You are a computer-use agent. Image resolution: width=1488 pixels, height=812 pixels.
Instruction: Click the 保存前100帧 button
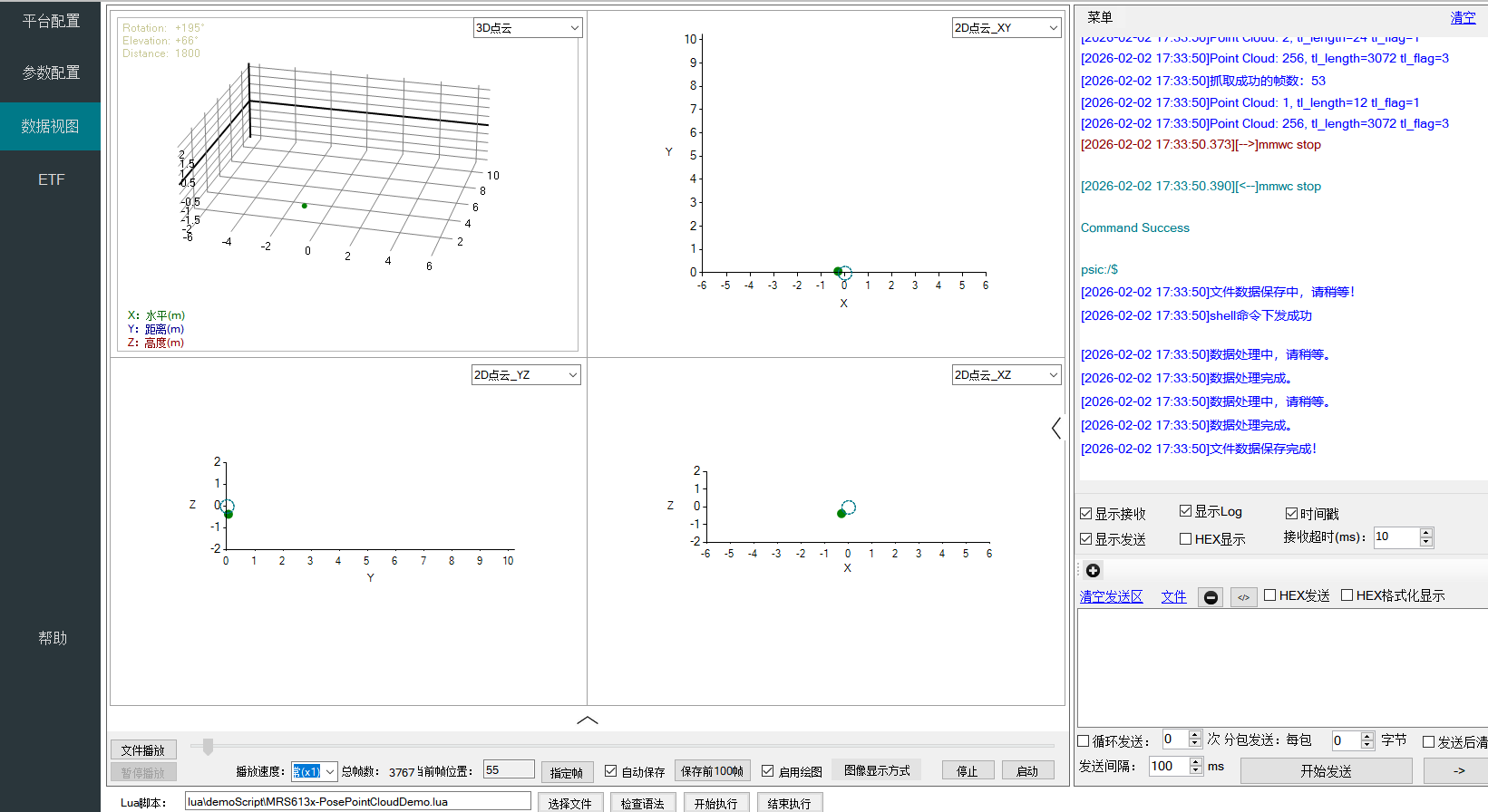point(712,771)
